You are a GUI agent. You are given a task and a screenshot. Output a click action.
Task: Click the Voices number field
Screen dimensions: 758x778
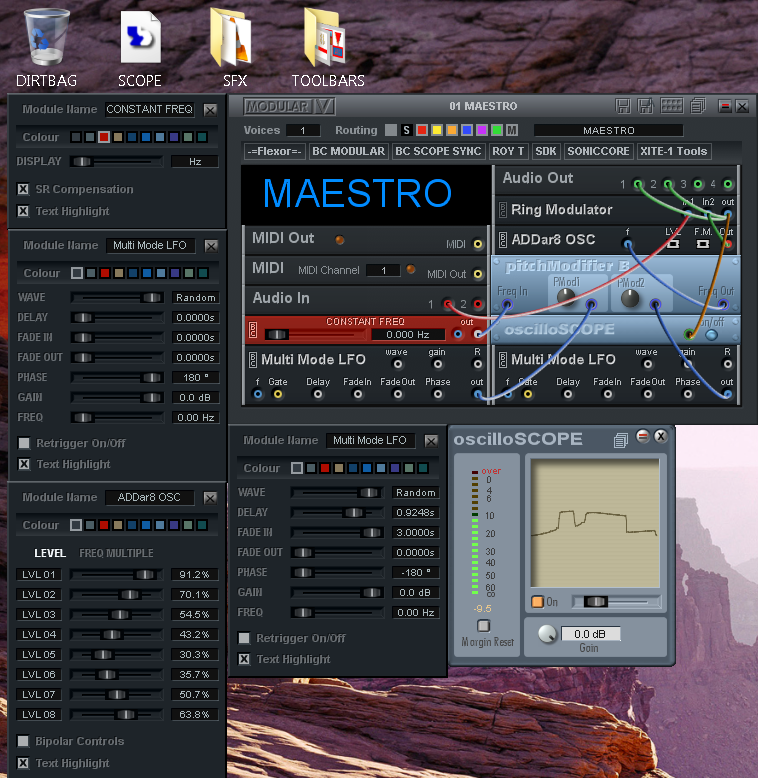click(303, 130)
